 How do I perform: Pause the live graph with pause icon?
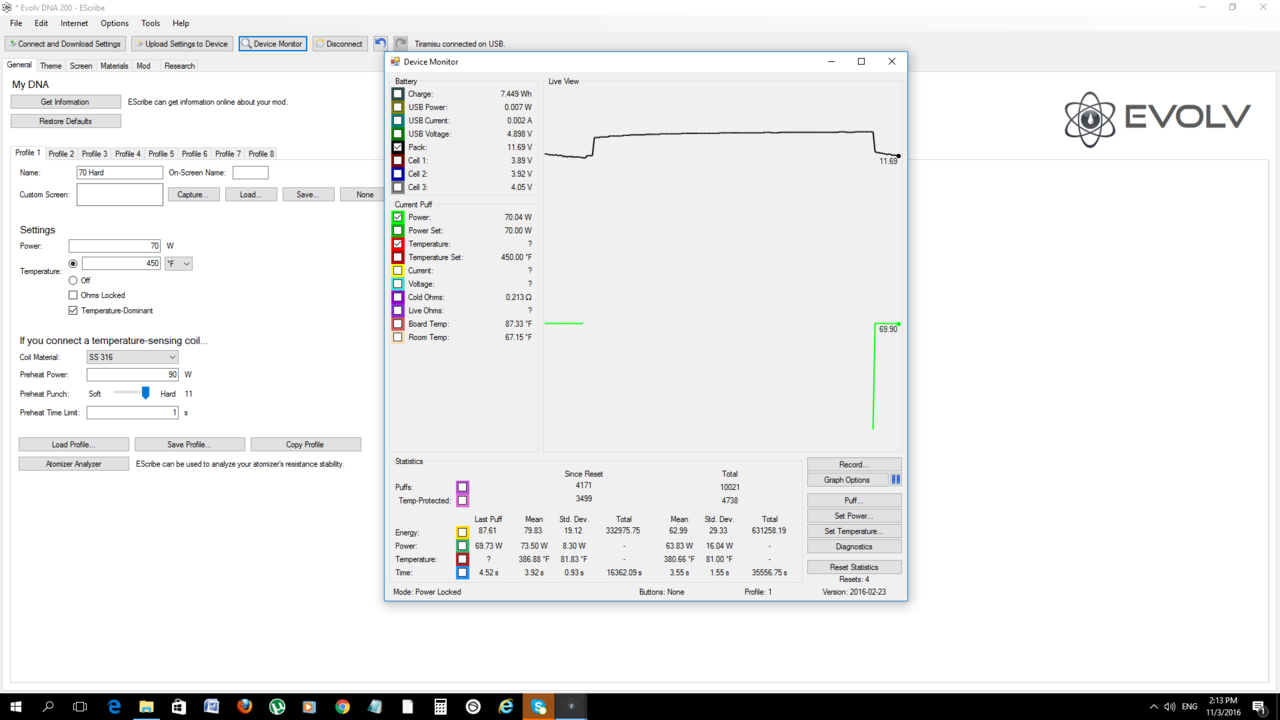(896, 480)
